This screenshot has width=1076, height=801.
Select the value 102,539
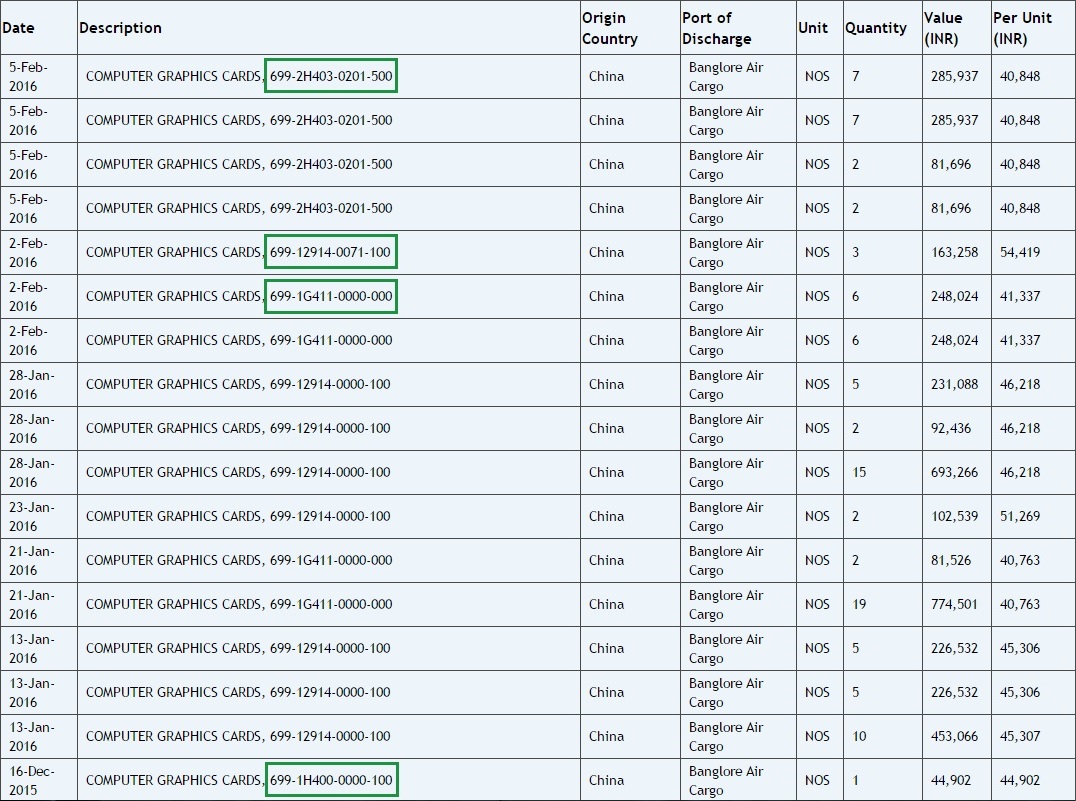pos(955,516)
